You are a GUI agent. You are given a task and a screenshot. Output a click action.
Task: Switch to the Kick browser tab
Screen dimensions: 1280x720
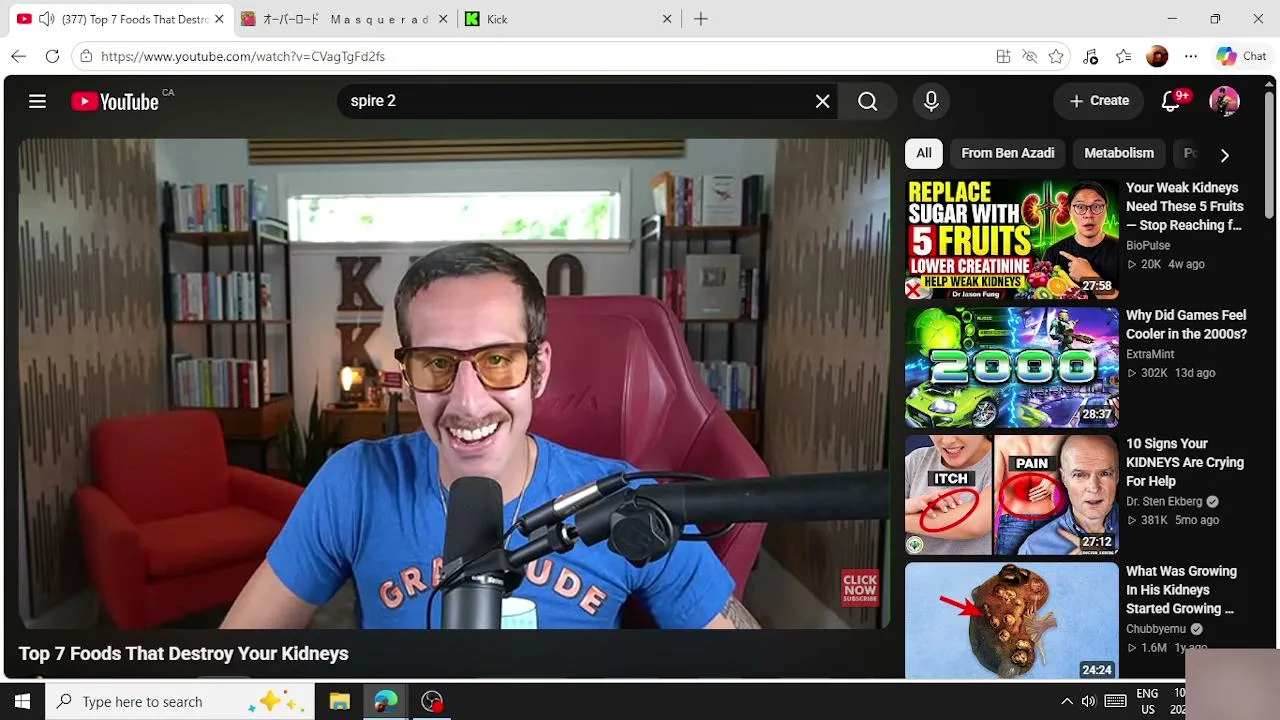[569, 19]
